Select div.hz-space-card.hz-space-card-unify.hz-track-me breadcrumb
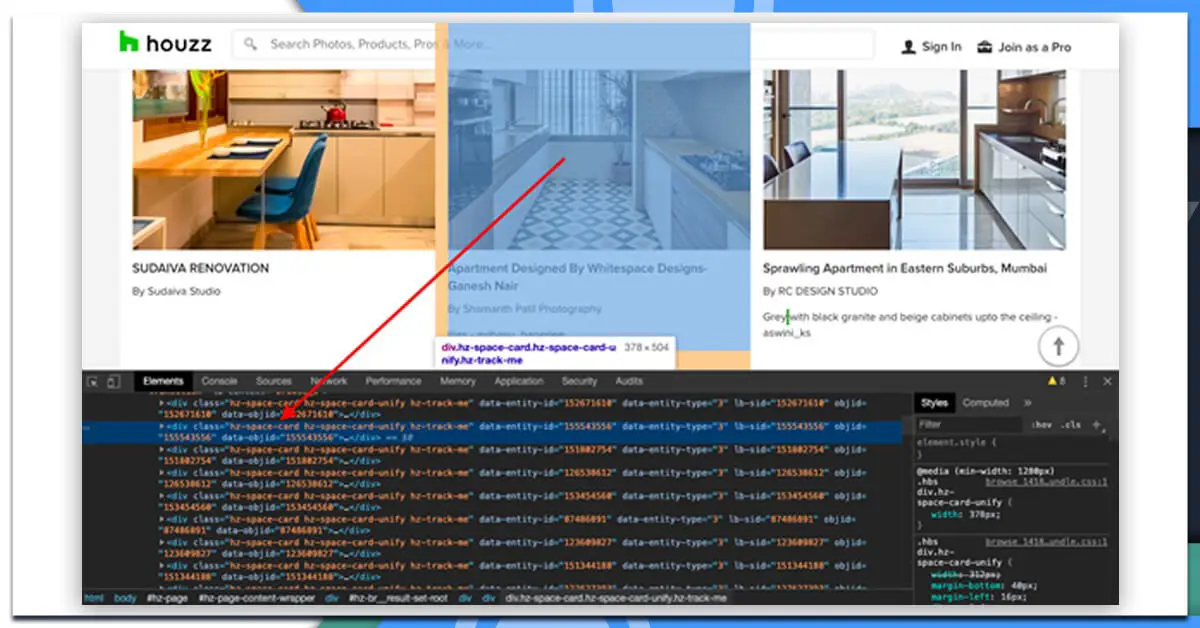This screenshot has width=1200, height=628. (x=616, y=597)
